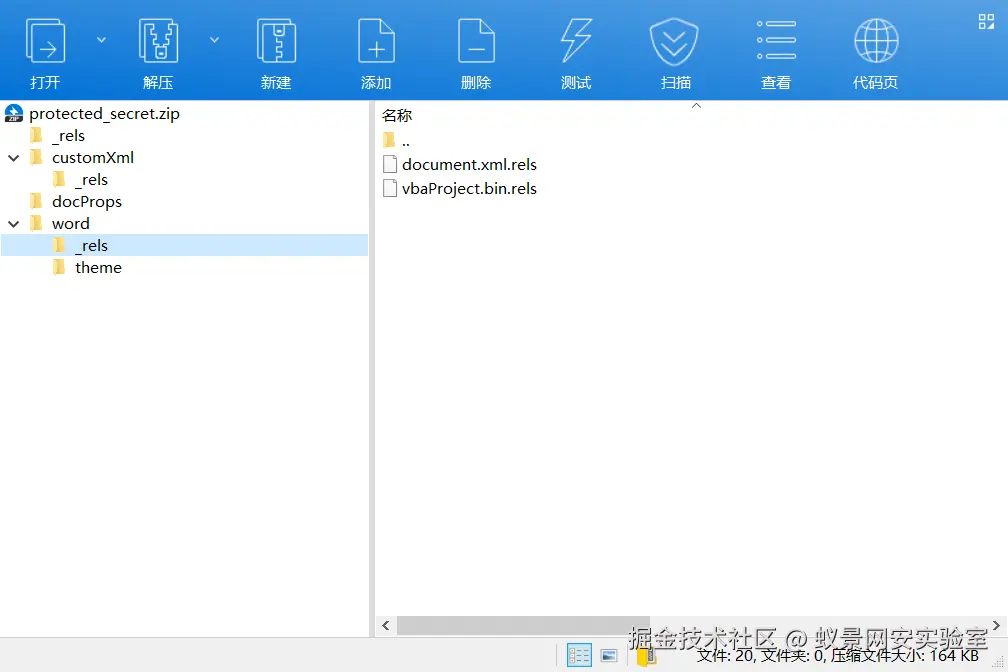Click the parent folder '..' icon
The height and width of the screenshot is (672, 1008).
tap(389, 140)
